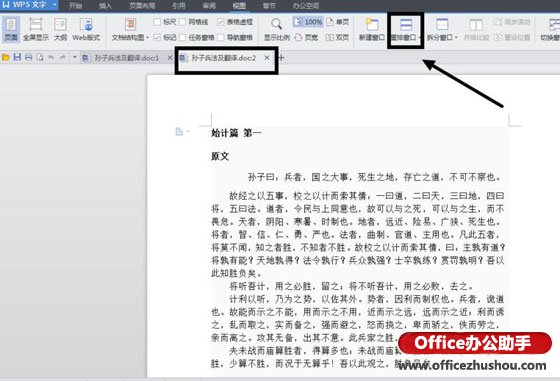The height and width of the screenshot is (381, 560).
Task: Enable the 导航窗格 navigation pane checkbox
Action: pyautogui.click(x=221, y=37)
